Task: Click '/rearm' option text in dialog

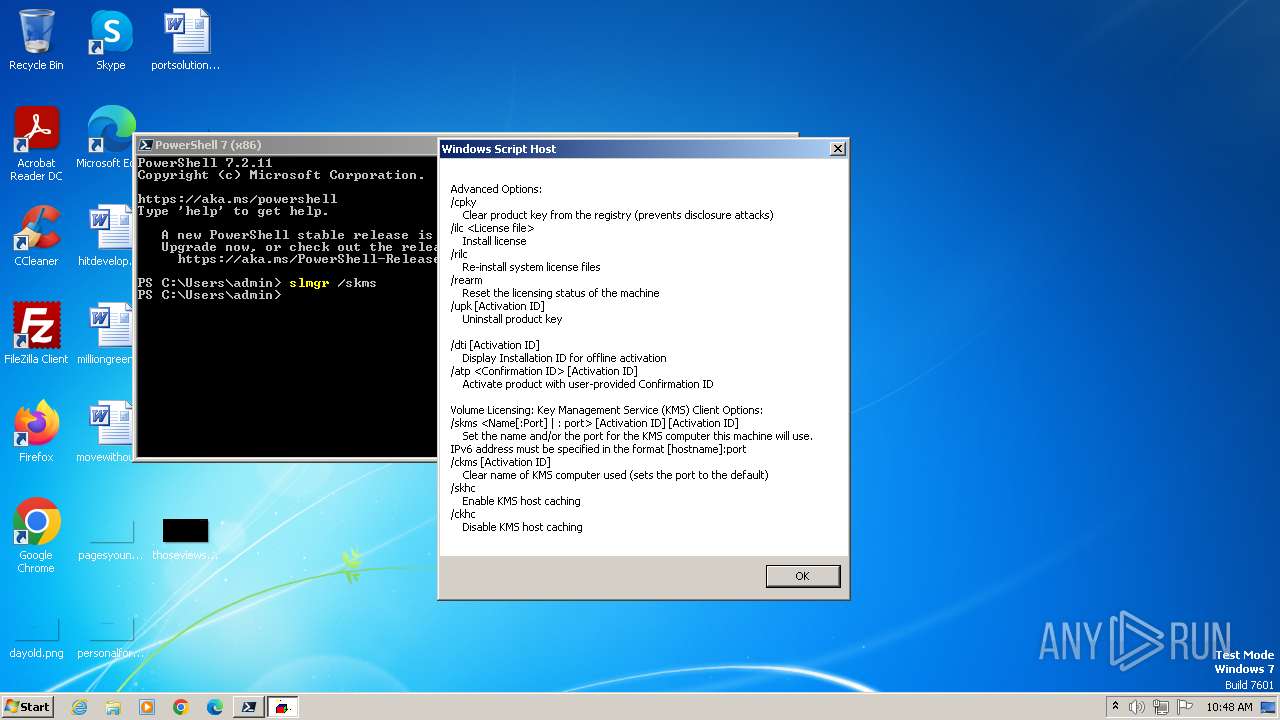Action: pos(466,280)
